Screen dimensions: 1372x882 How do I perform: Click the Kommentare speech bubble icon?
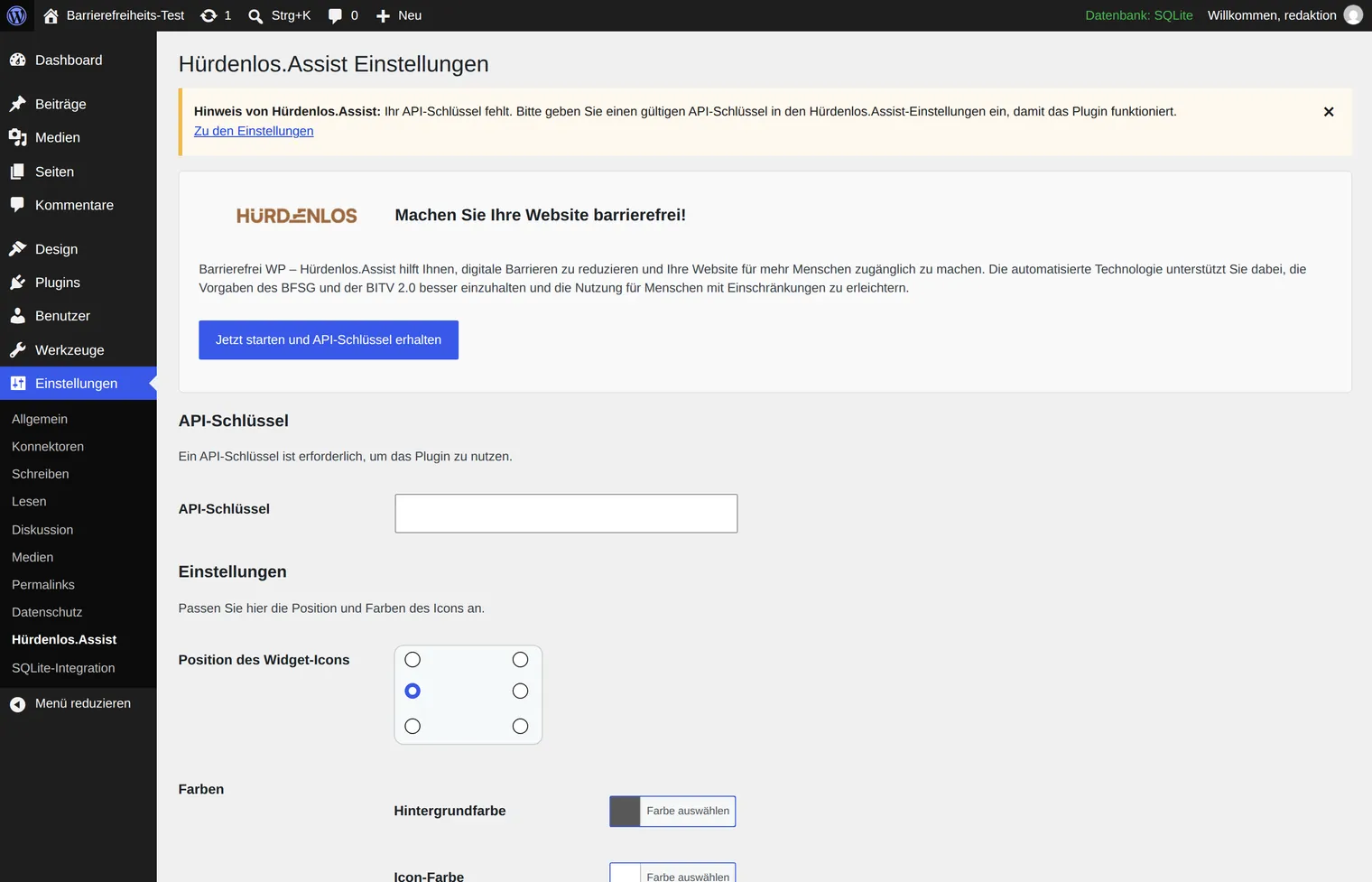[17, 205]
